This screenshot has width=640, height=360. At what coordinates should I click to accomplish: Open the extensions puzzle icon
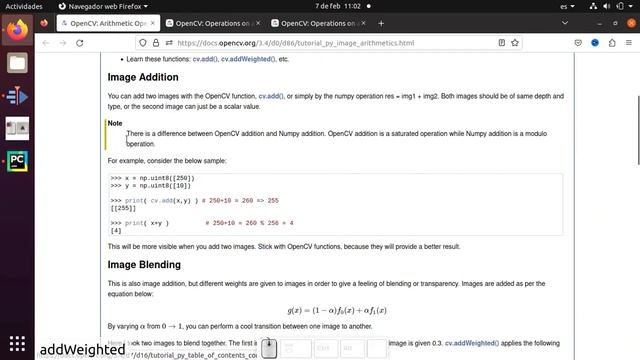pos(612,42)
